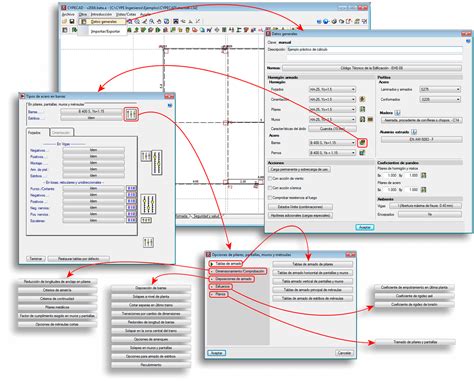
Task: Enable Comprobar resistencia al fuego checkbox
Action: click(x=270, y=198)
